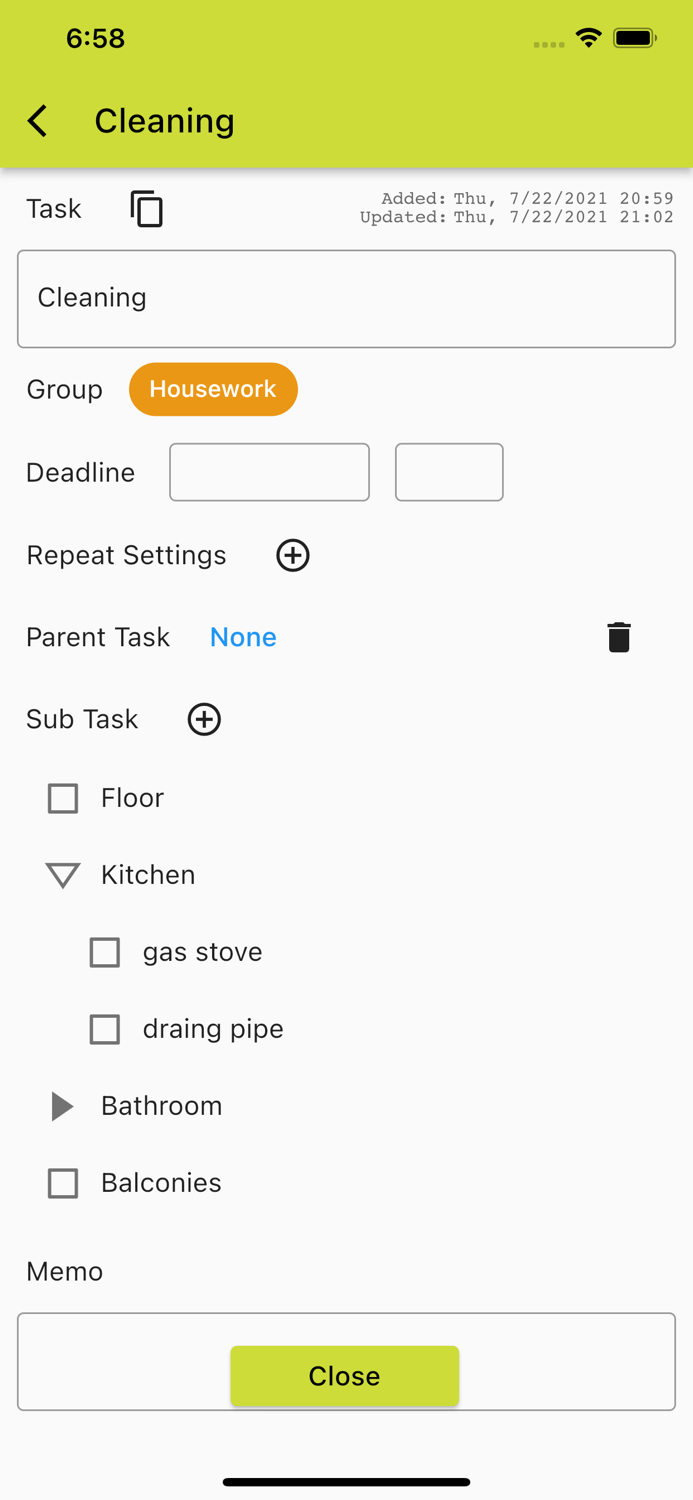Open parent task selection via None link
Viewport: 693px width, 1500px height.
242,637
